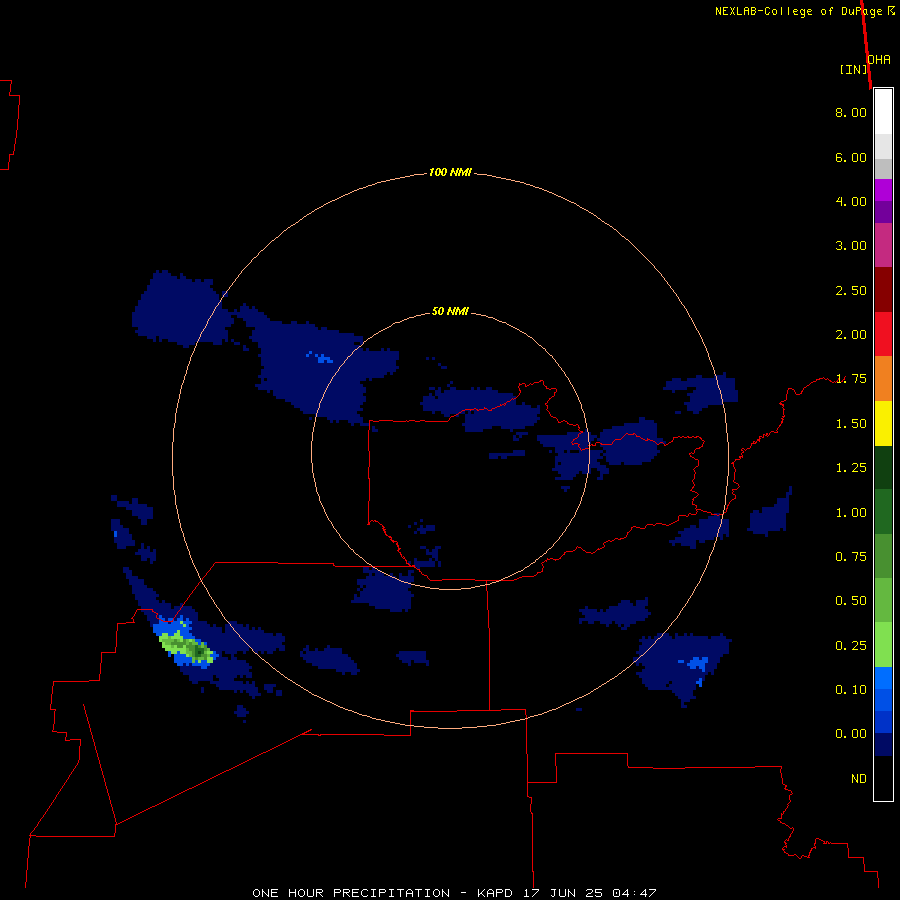Click the 1.00 legend value

(x=851, y=513)
